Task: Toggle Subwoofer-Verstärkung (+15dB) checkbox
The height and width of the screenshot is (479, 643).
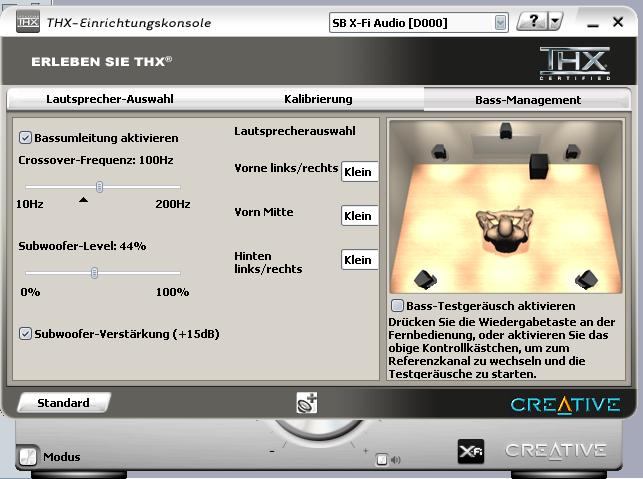Action: click(x=25, y=333)
